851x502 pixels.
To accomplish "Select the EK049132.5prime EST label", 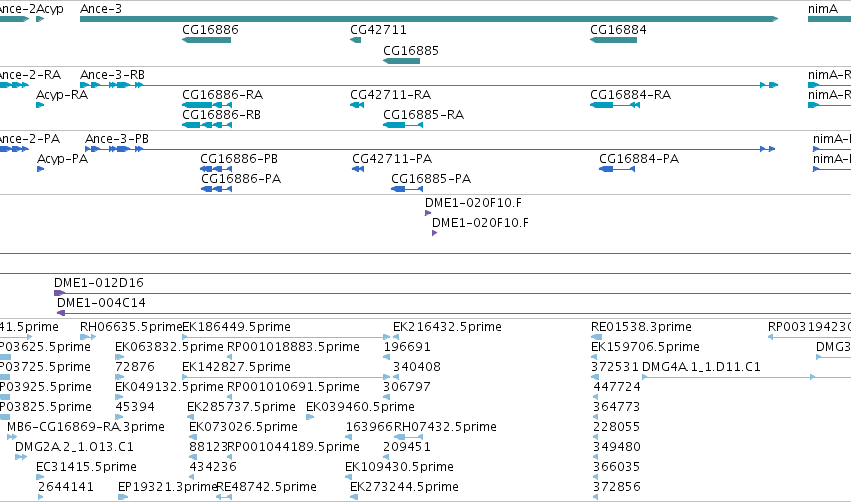I will 169,387.
